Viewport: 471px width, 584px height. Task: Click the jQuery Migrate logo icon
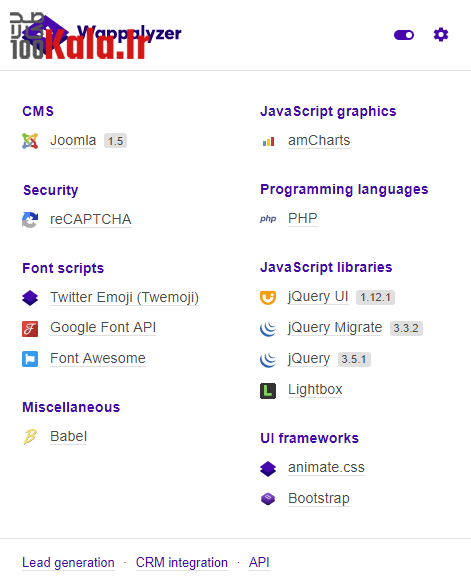(x=268, y=328)
